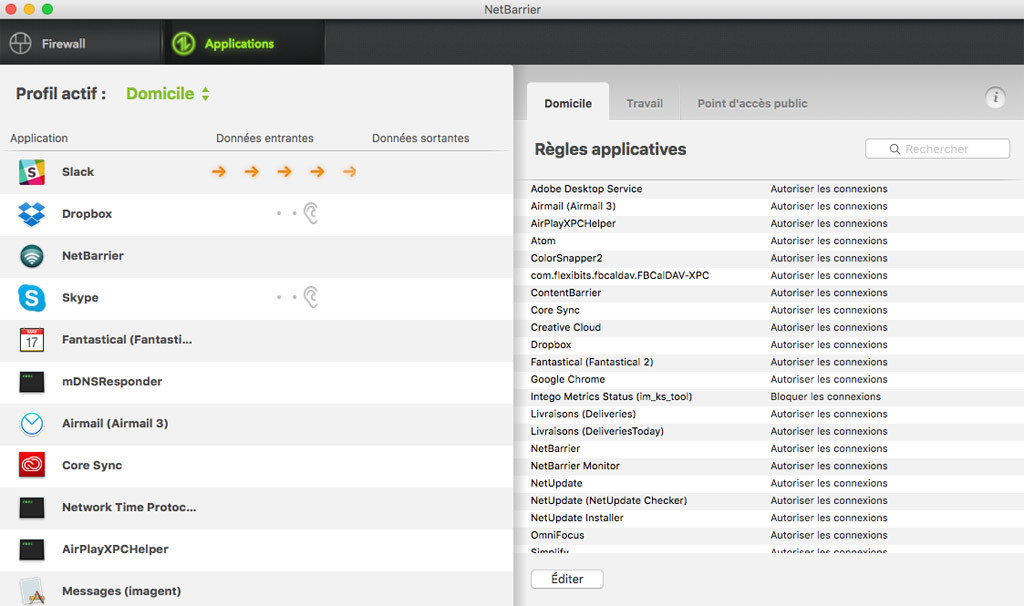The height and width of the screenshot is (606, 1024).
Task: Select the mDNSResponder row
Action: pyautogui.click(x=256, y=381)
